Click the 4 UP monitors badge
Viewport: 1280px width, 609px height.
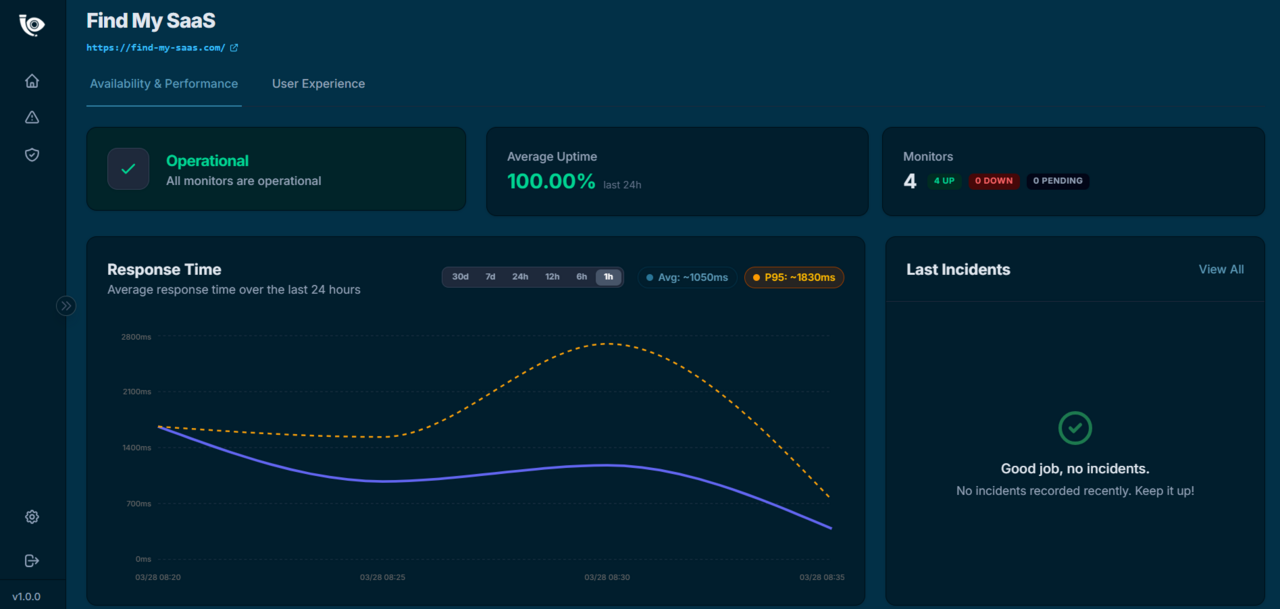coord(944,181)
